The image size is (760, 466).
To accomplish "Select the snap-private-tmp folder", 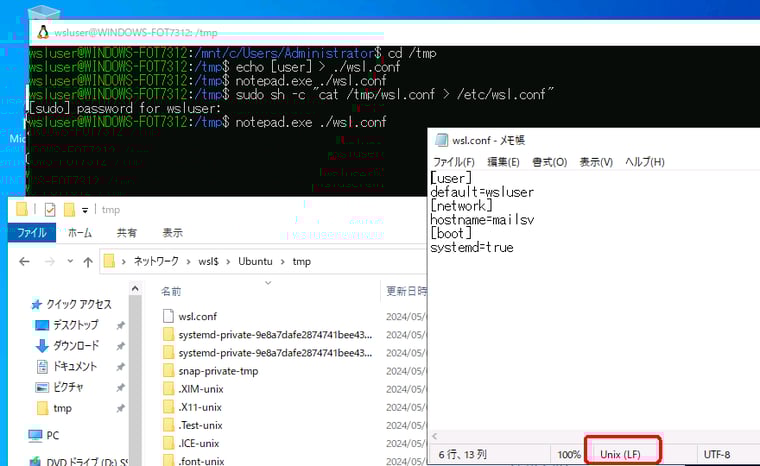I will pos(218,371).
